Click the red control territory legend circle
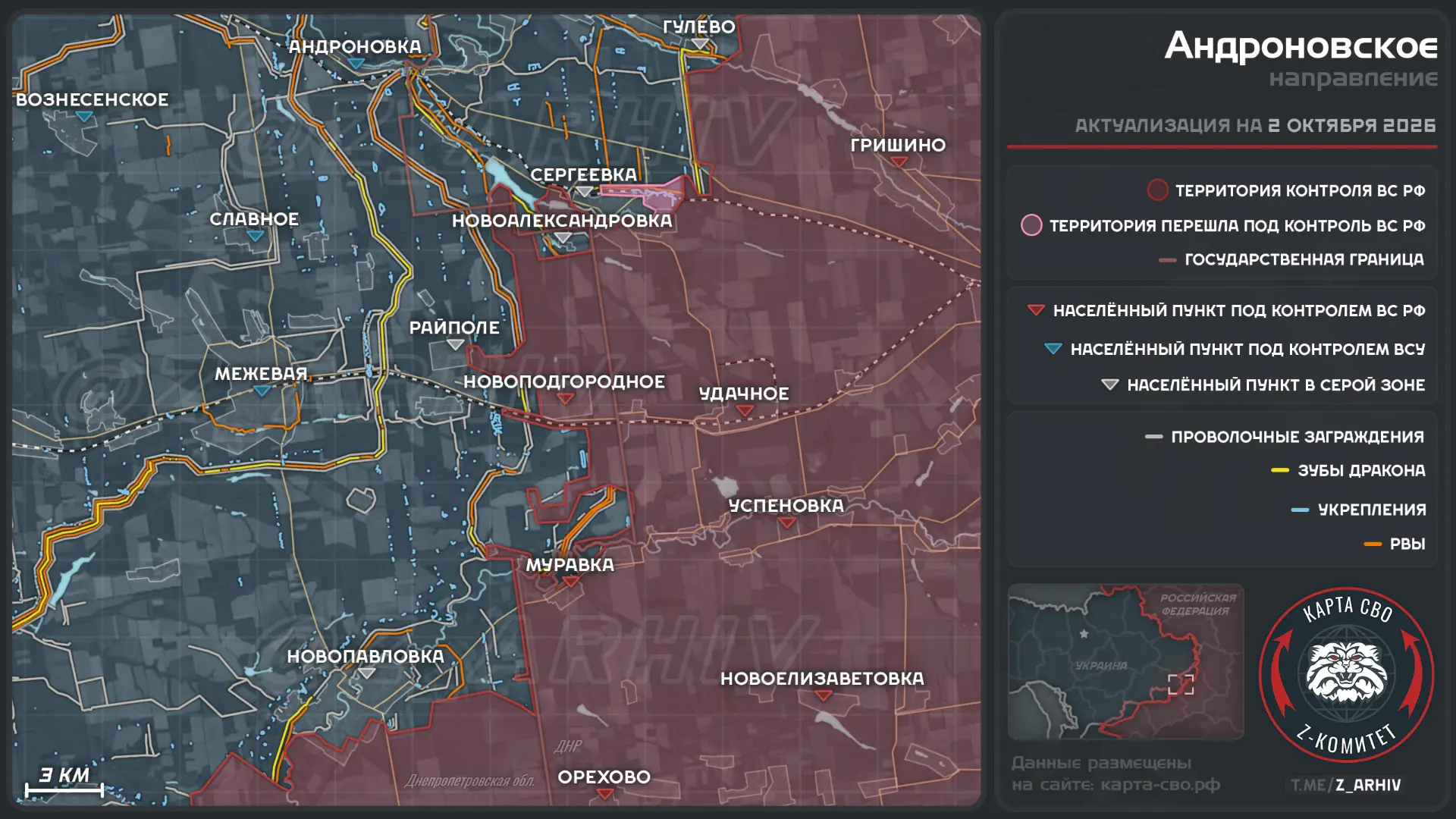This screenshot has height=819, width=1456. (1157, 190)
